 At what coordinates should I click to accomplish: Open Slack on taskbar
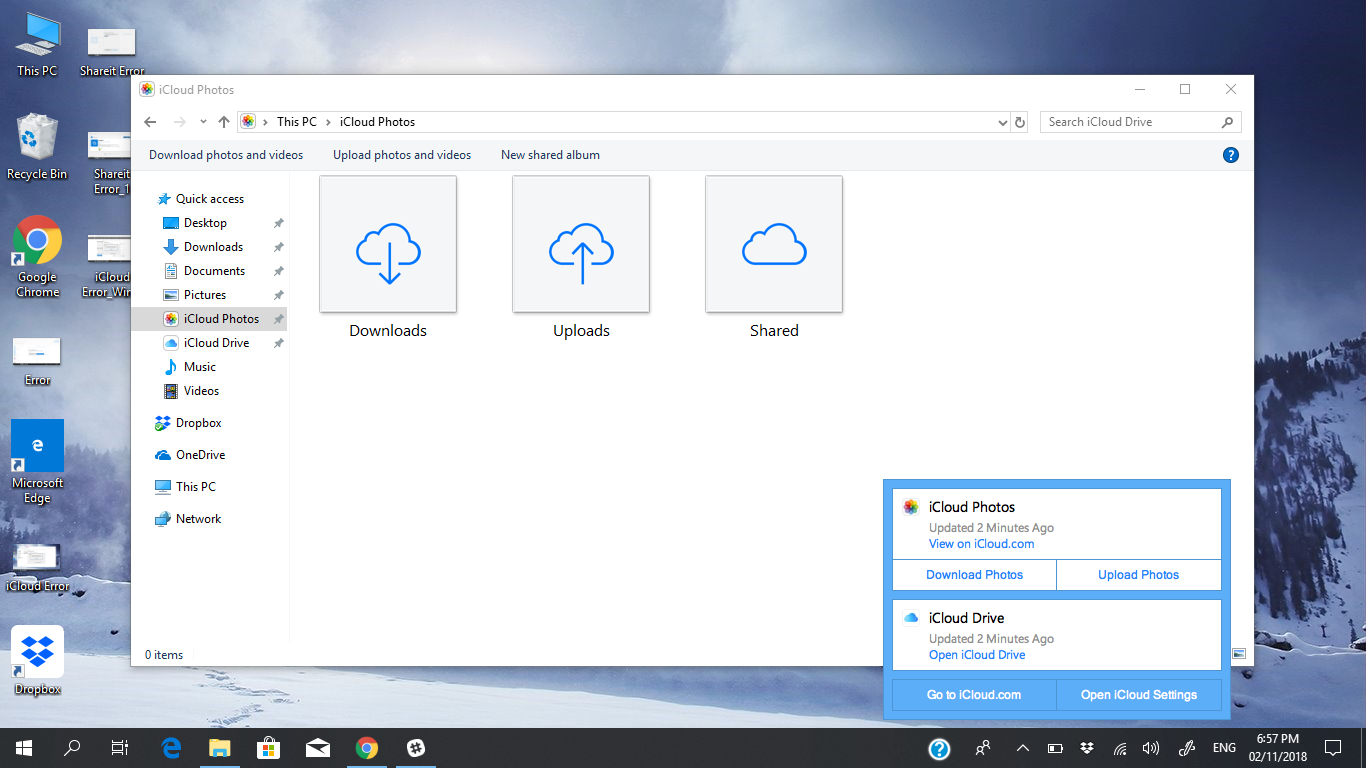coord(416,748)
